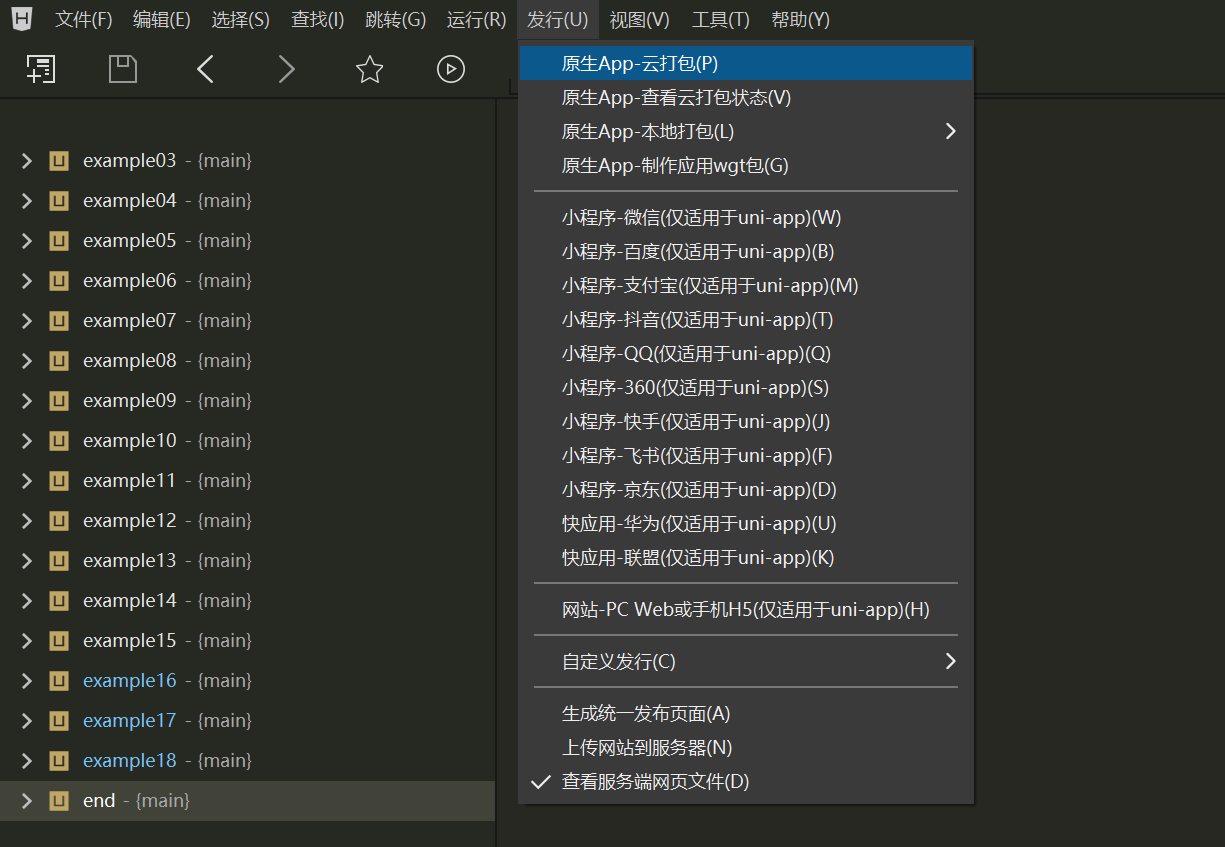Select 上传网站到服务器(N)
1225x847 pixels.
(746, 748)
